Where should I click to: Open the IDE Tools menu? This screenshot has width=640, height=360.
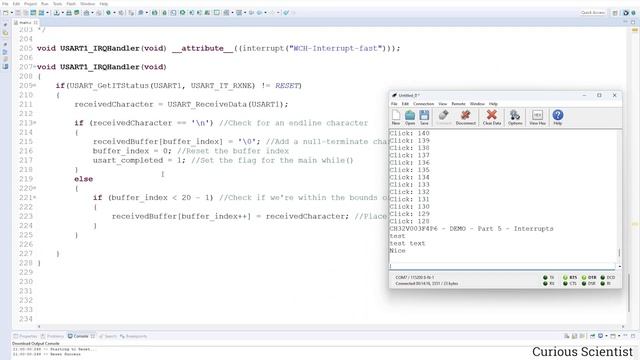(58, 4)
